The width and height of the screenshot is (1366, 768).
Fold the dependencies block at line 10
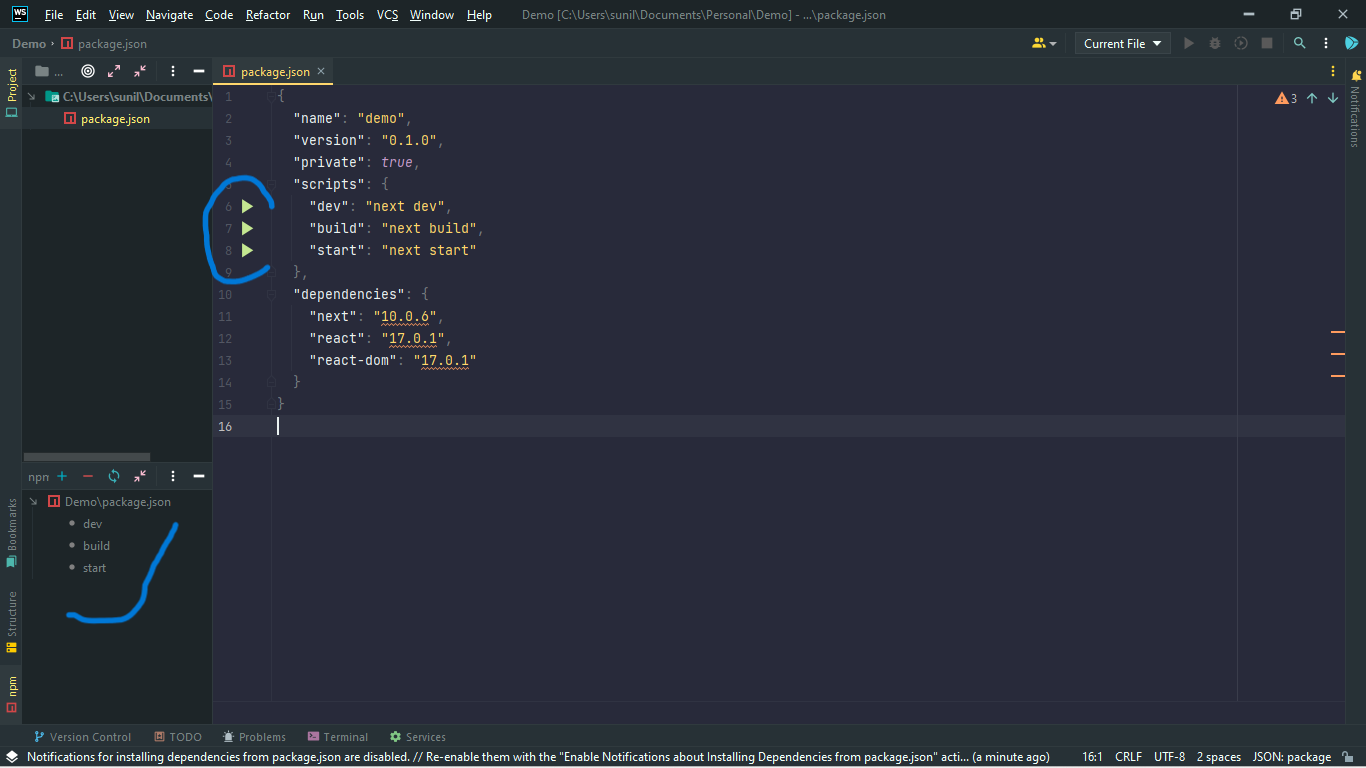pos(271,294)
